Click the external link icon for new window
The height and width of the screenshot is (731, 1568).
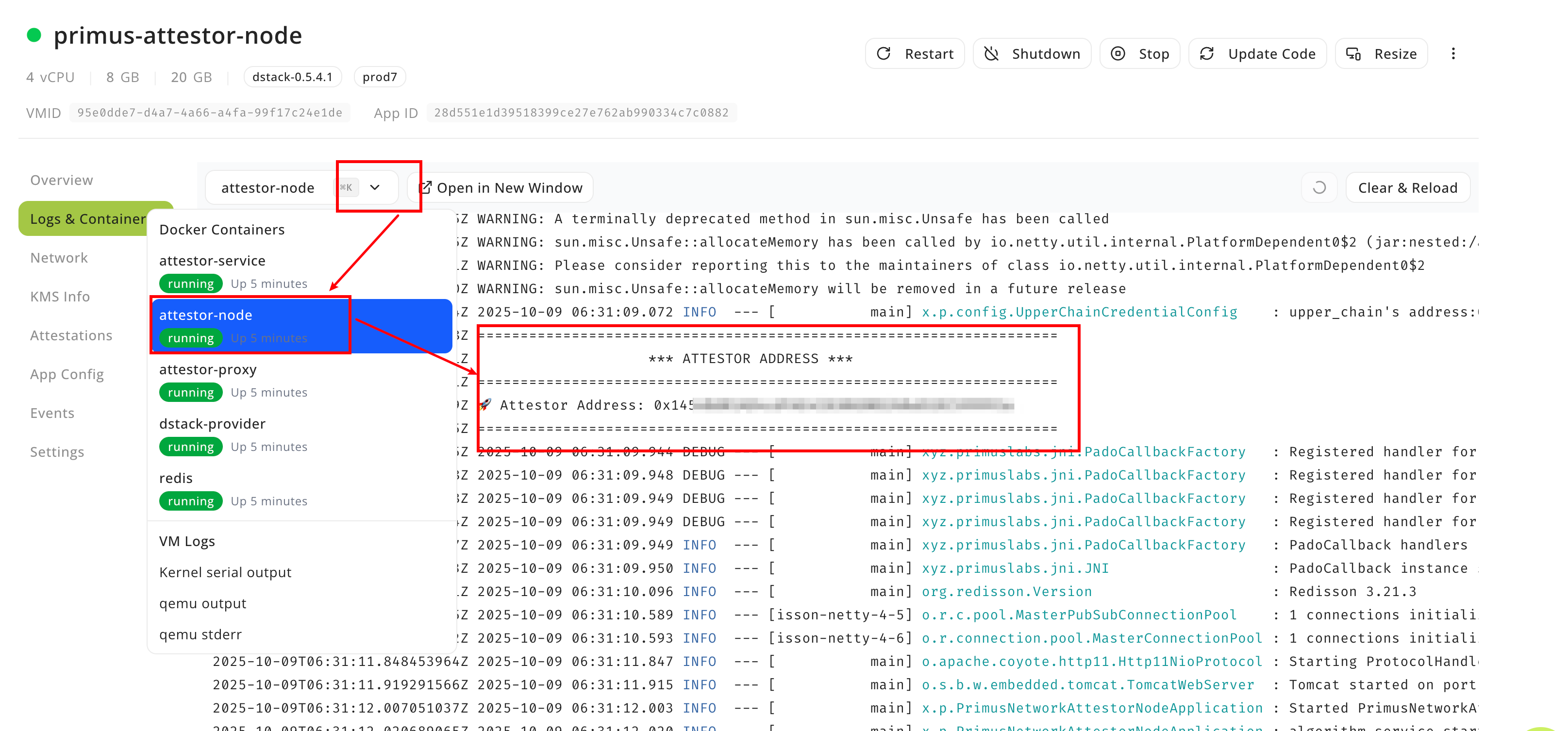point(425,187)
